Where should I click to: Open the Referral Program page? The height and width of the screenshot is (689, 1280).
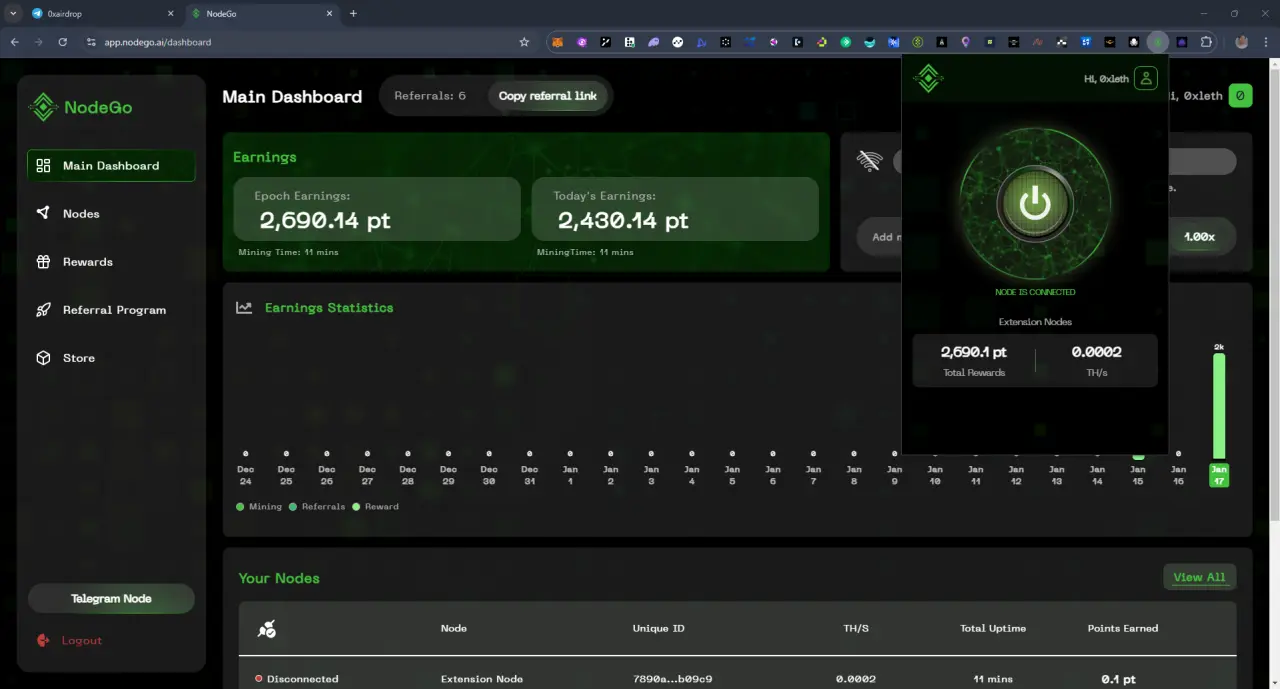pyautogui.click(x=100, y=310)
